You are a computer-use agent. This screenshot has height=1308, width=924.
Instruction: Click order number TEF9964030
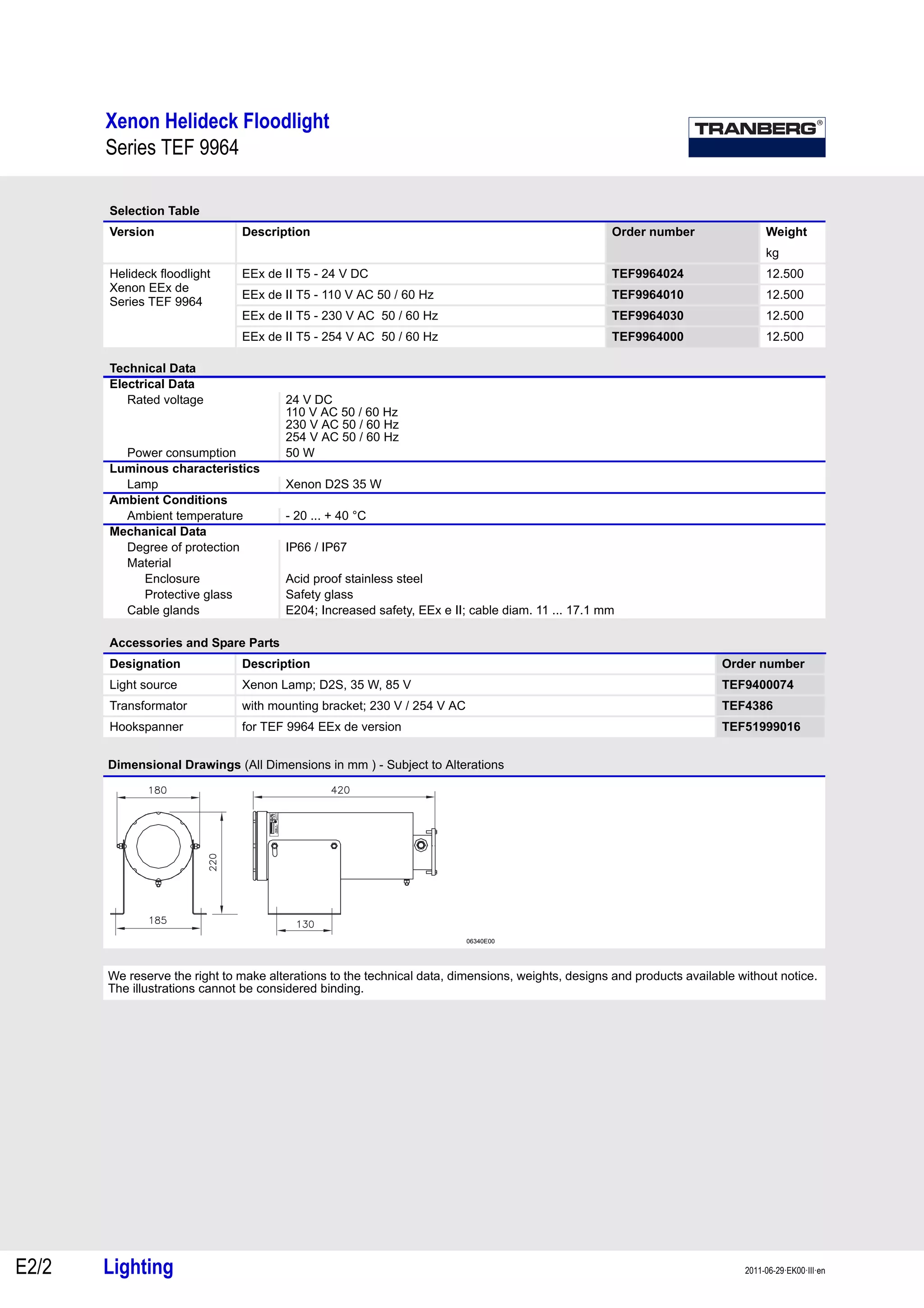pos(647,315)
